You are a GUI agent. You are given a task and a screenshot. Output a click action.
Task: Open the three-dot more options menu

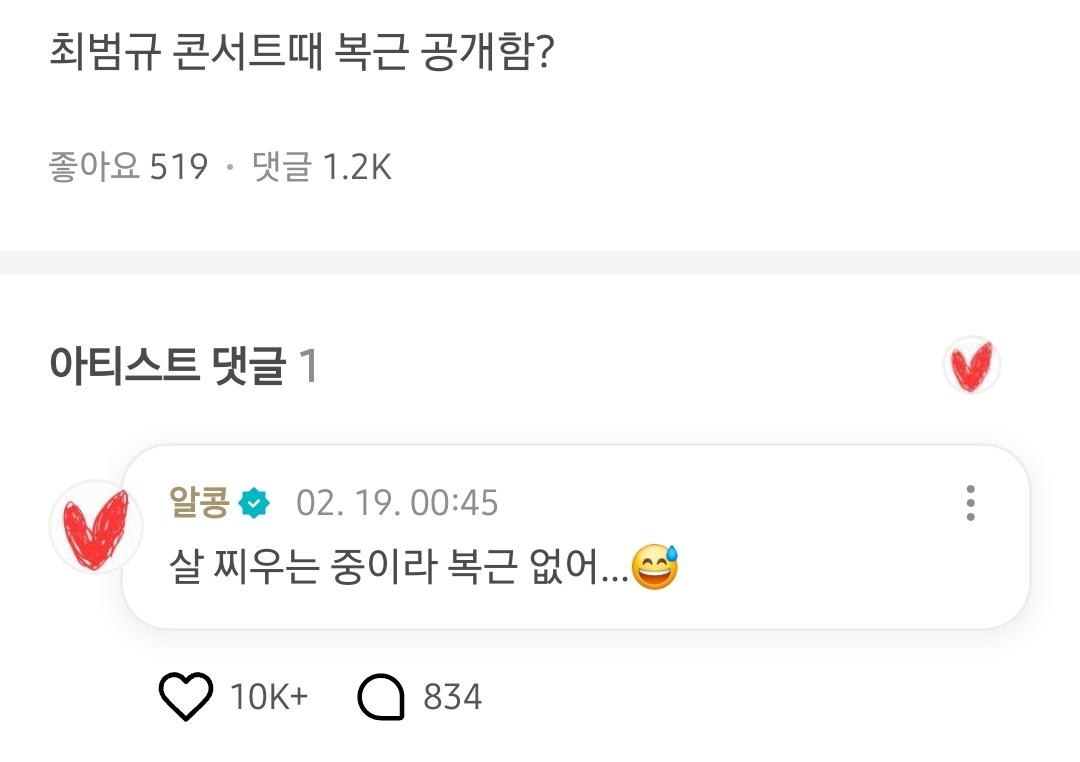point(970,503)
